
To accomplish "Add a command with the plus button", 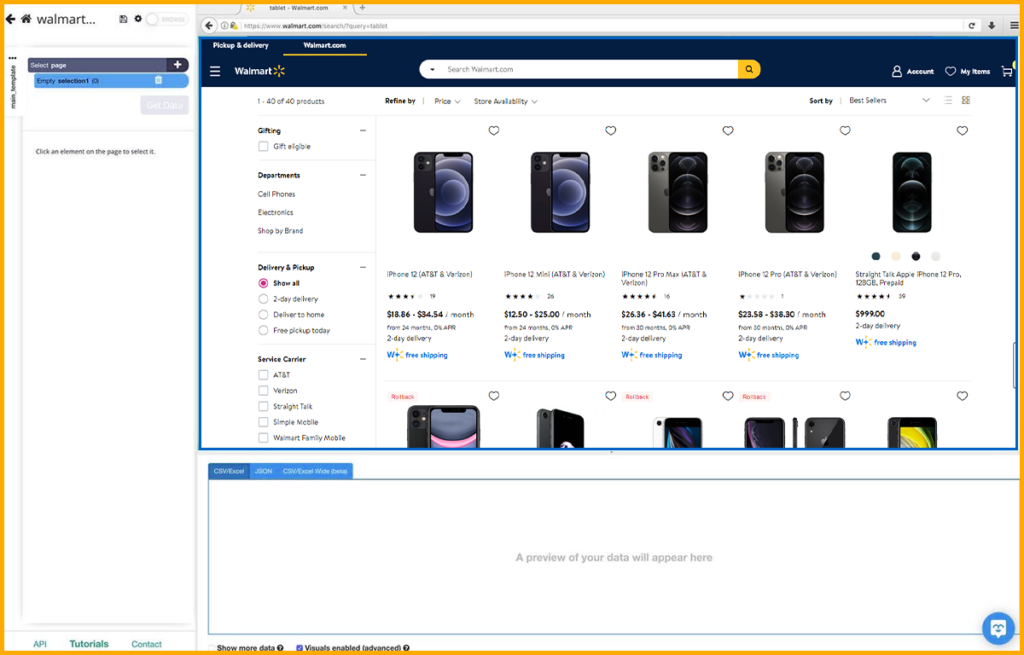I will tap(177, 65).
